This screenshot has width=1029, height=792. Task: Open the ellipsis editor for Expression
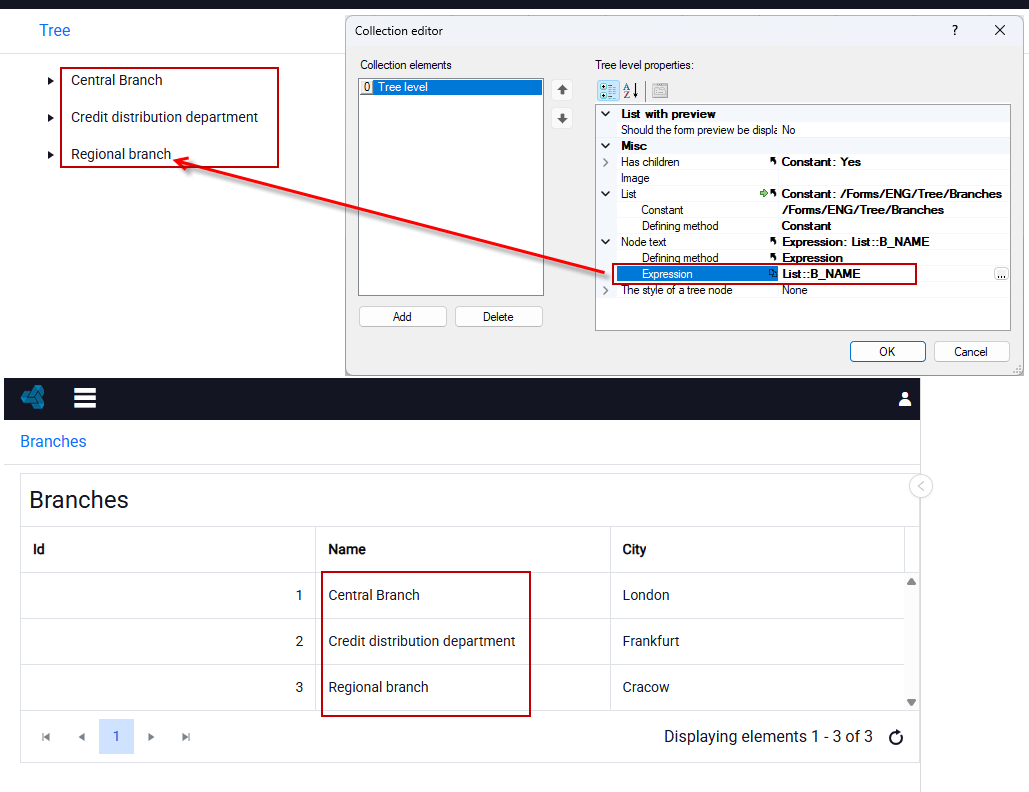point(1001,274)
